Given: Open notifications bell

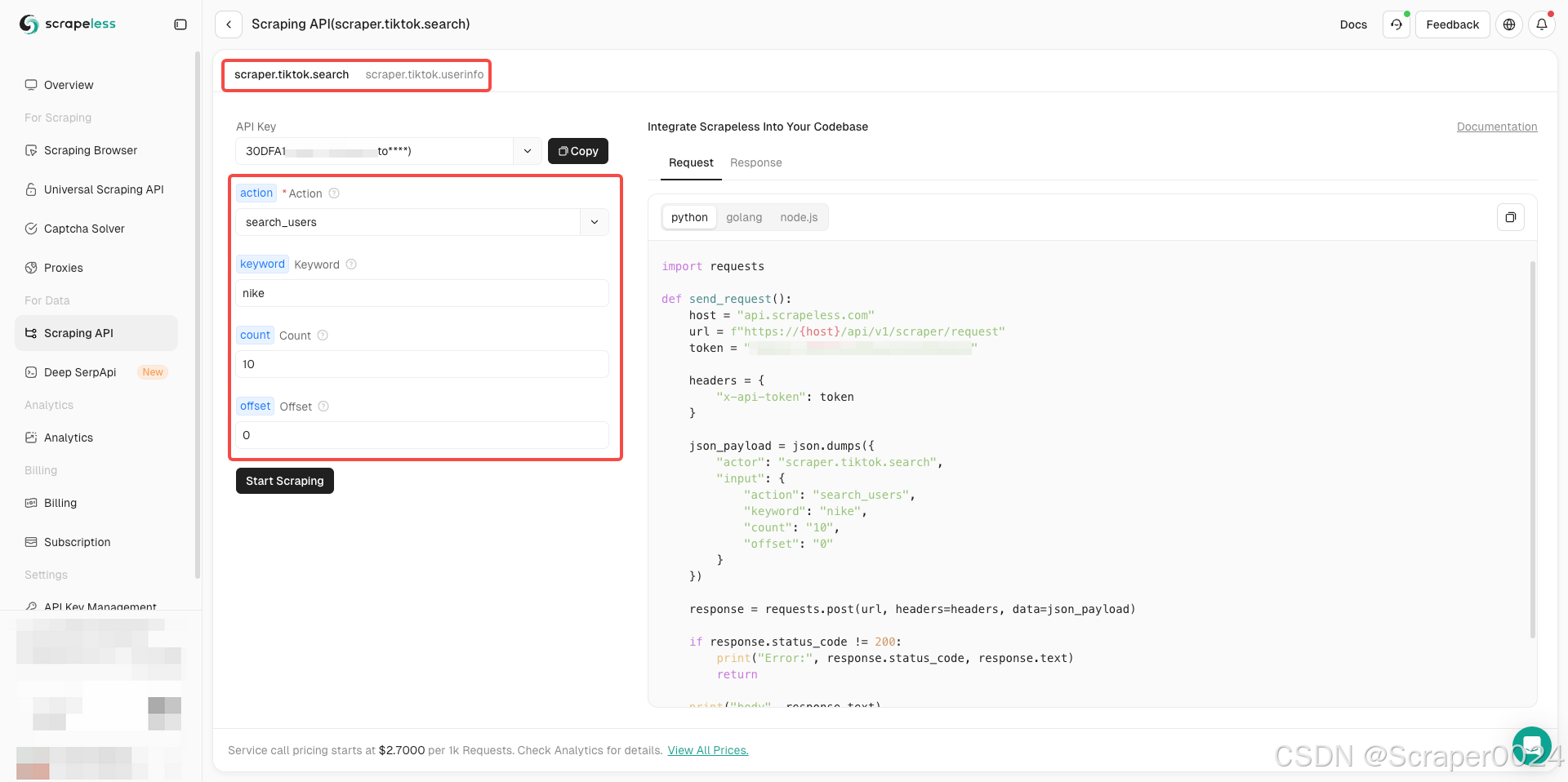Looking at the screenshot, I should click(1542, 24).
